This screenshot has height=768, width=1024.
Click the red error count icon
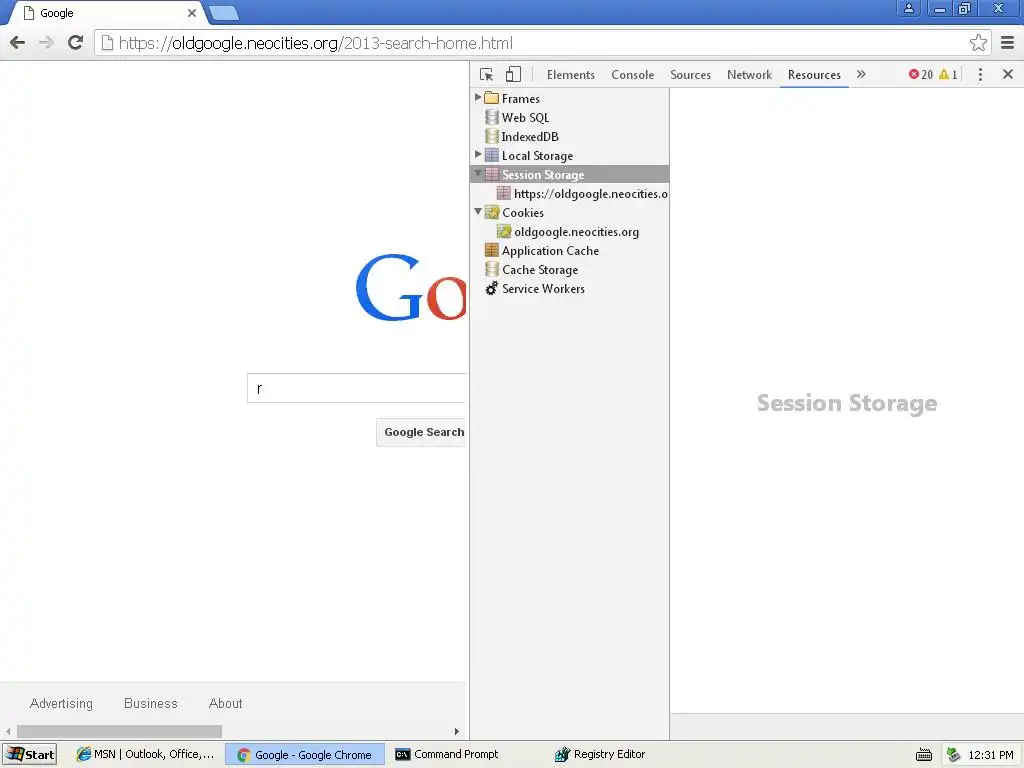point(914,74)
